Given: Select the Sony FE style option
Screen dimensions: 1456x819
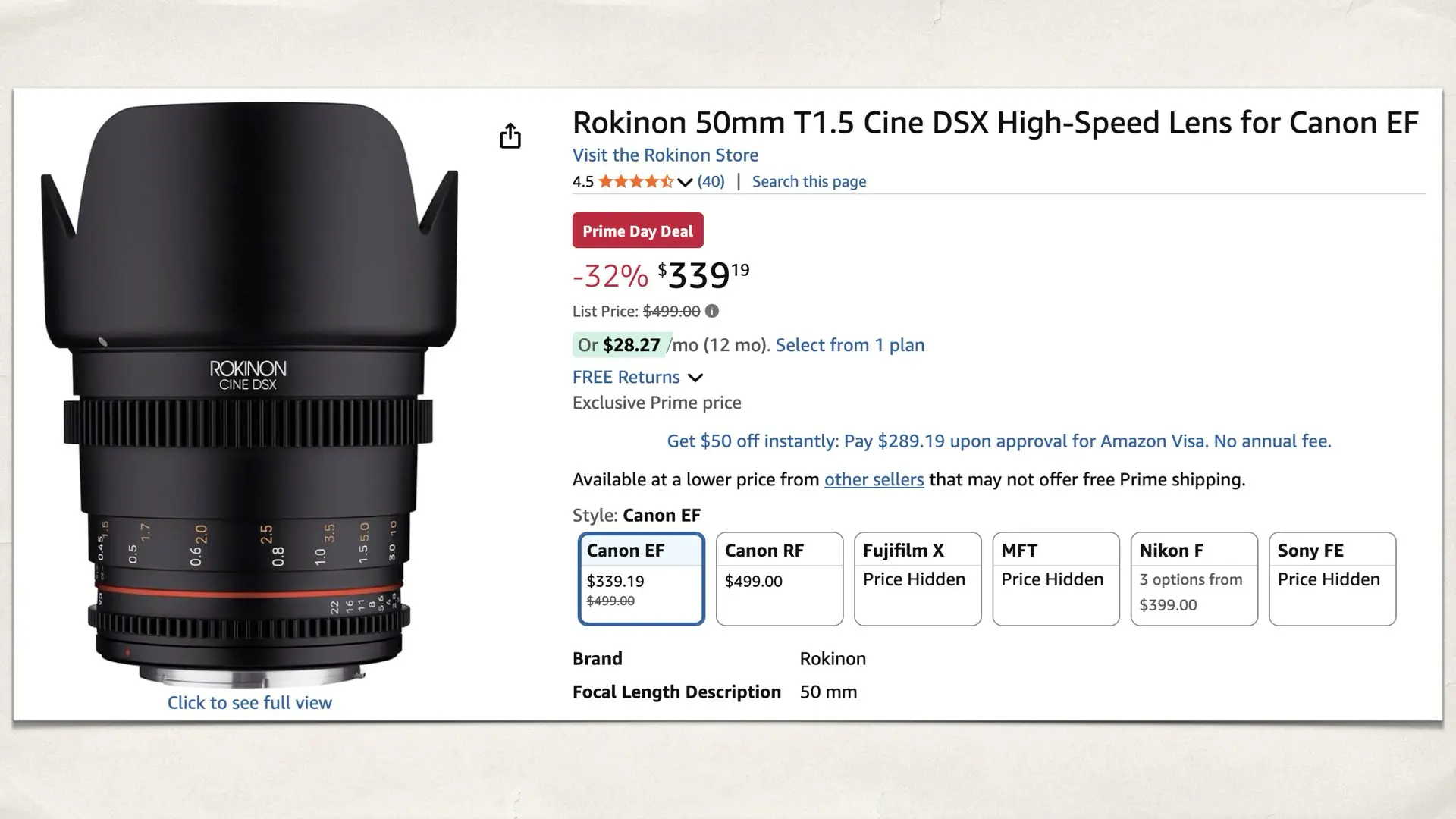Looking at the screenshot, I should [x=1332, y=579].
